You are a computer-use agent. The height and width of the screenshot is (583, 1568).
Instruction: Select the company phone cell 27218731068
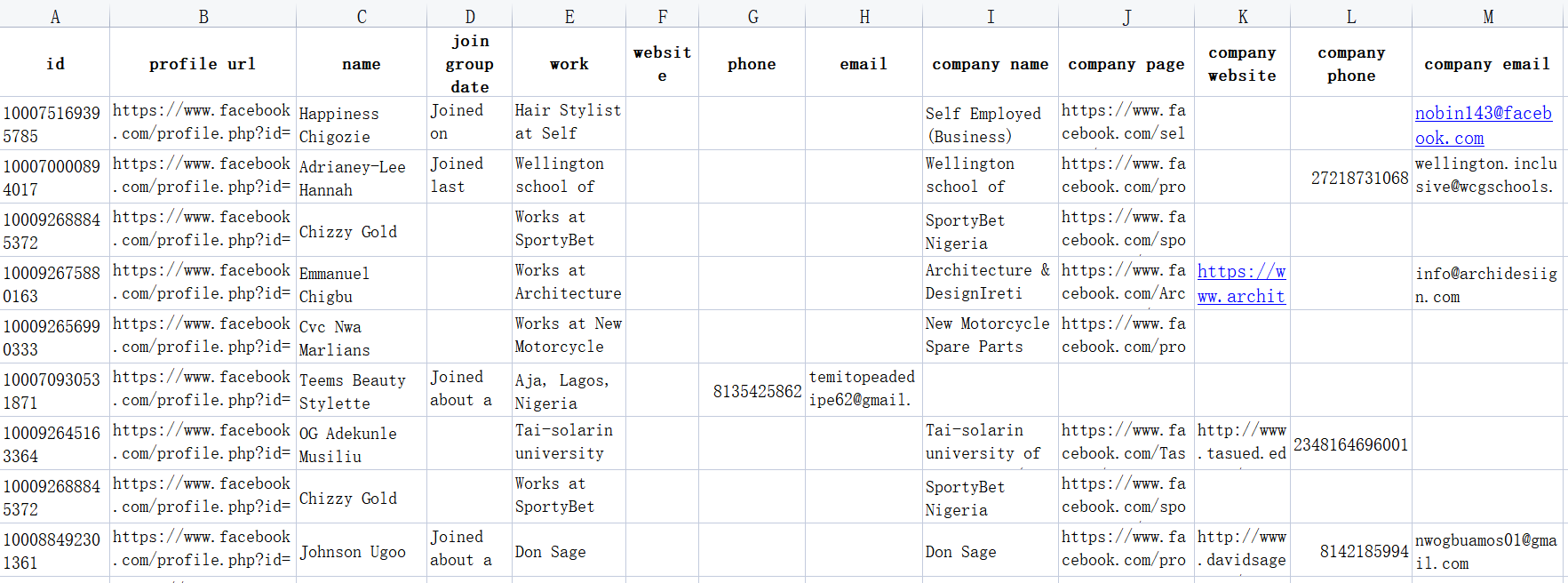[x=1351, y=177]
